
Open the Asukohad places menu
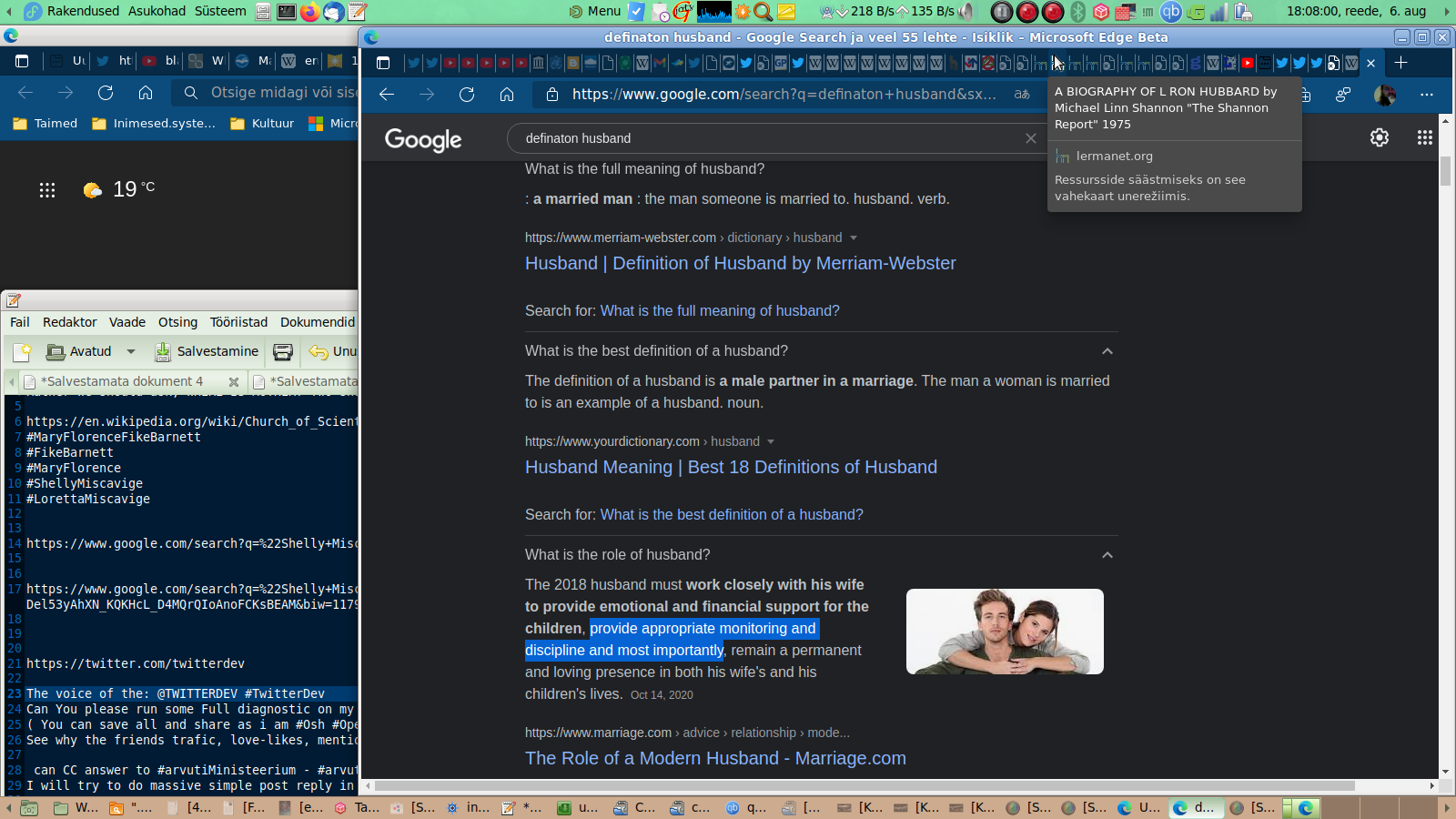(157, 11)
